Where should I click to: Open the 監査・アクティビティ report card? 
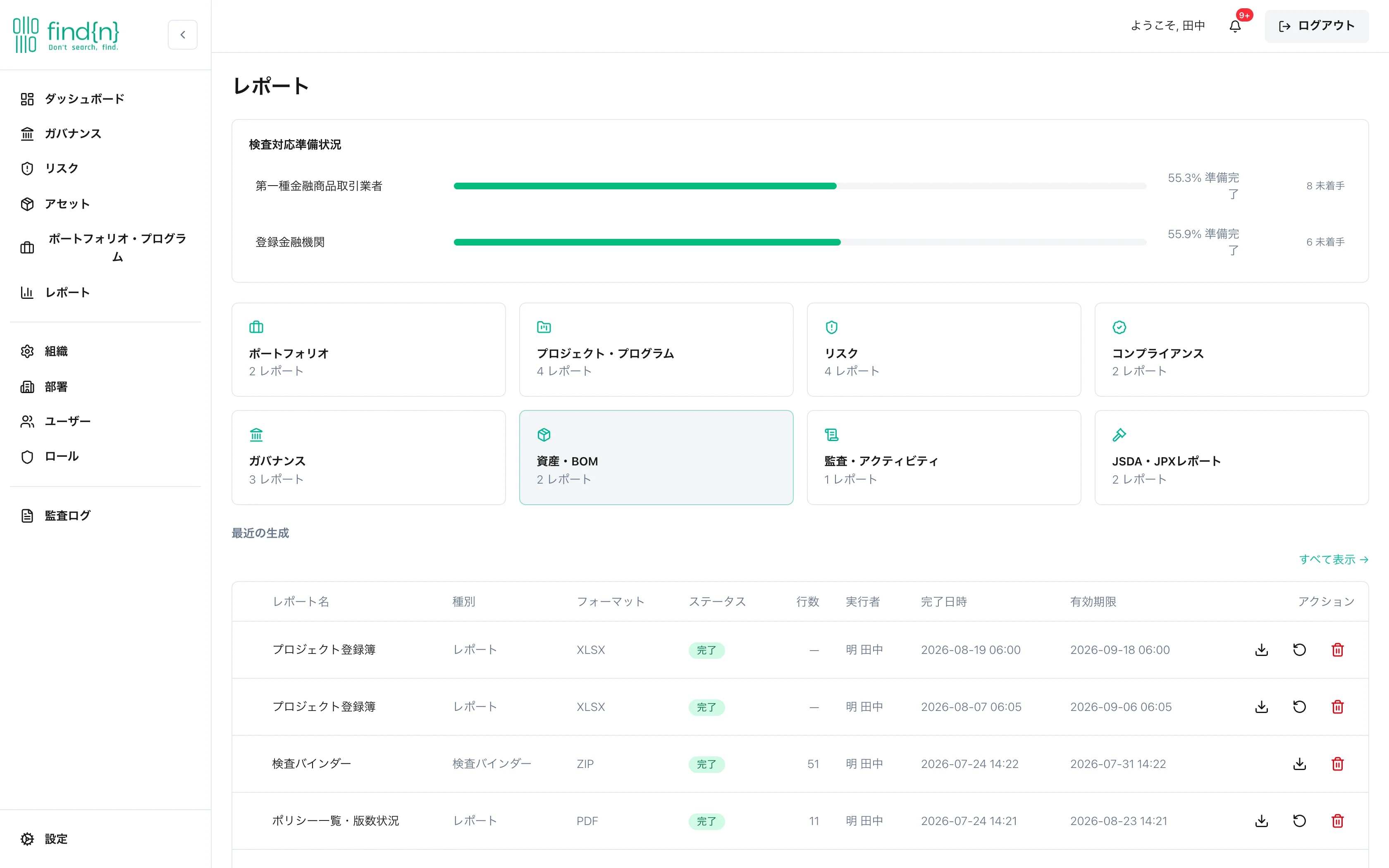tap(944, 458)
